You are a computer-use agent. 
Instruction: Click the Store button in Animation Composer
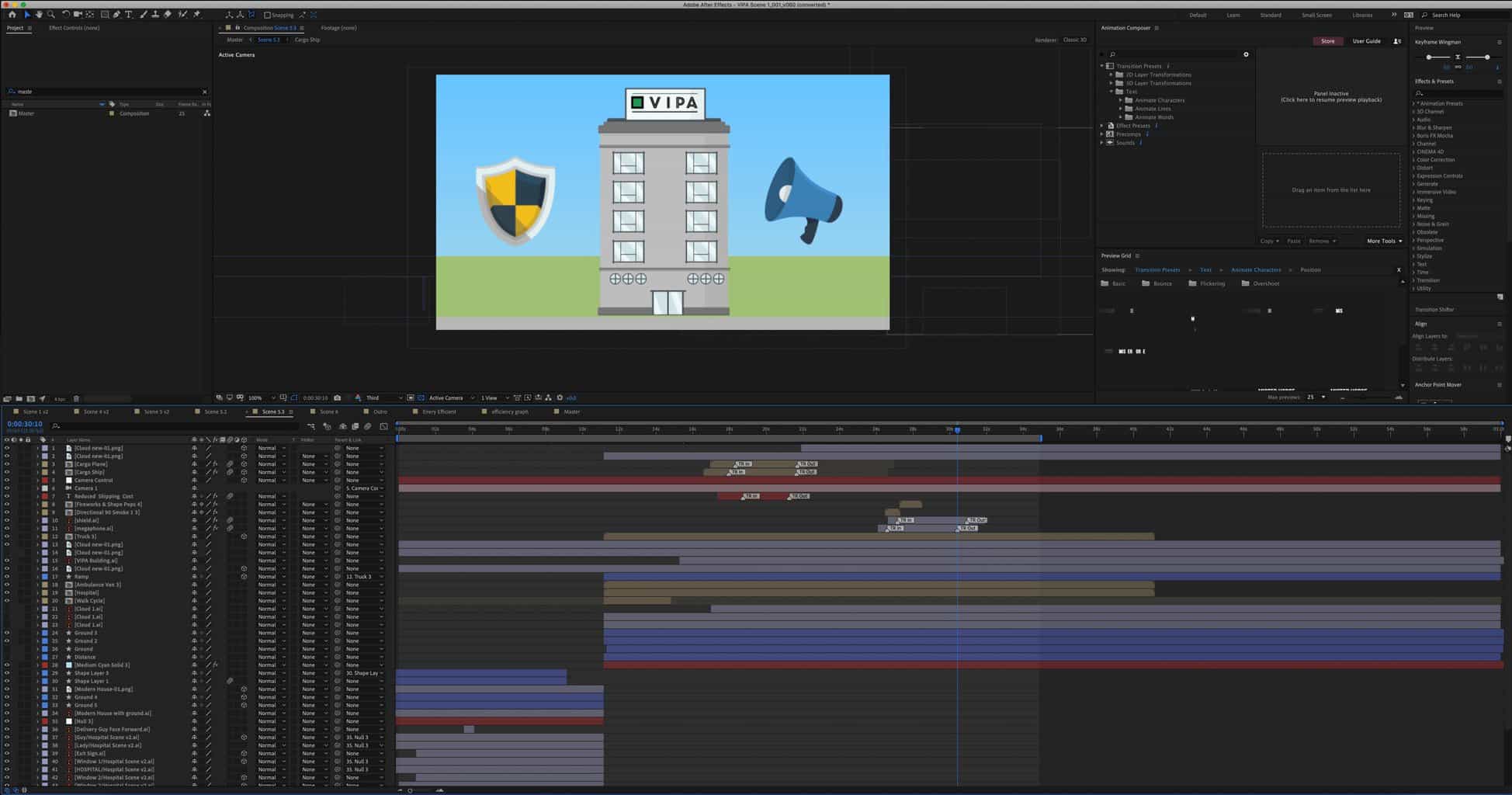(1327, 41)
